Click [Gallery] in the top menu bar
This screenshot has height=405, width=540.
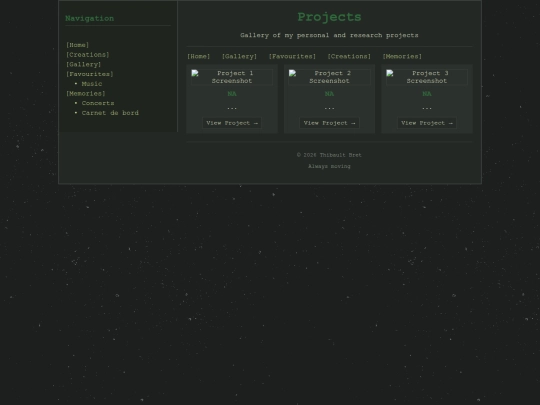pos(239,56)
